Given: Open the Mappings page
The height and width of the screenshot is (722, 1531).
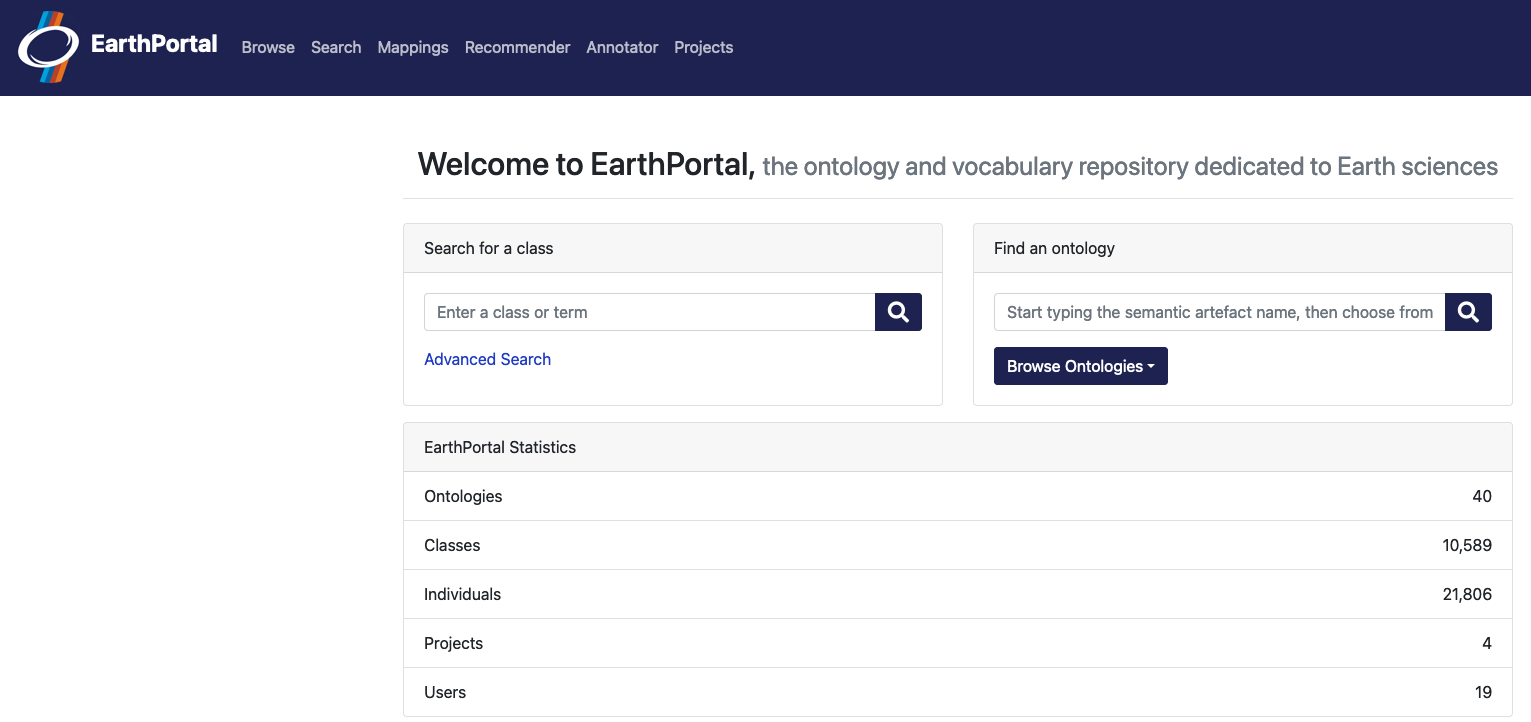Looking at the screenshot, I should pos(413,47).
